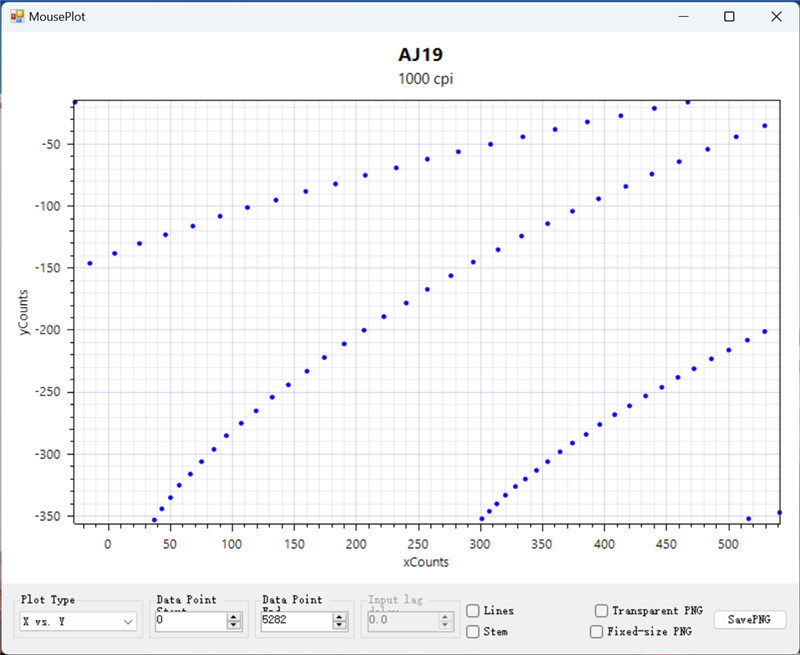800x655 pixels.
Task: Click the MousePlot app icon in title bar
Action: click(17, 16)
